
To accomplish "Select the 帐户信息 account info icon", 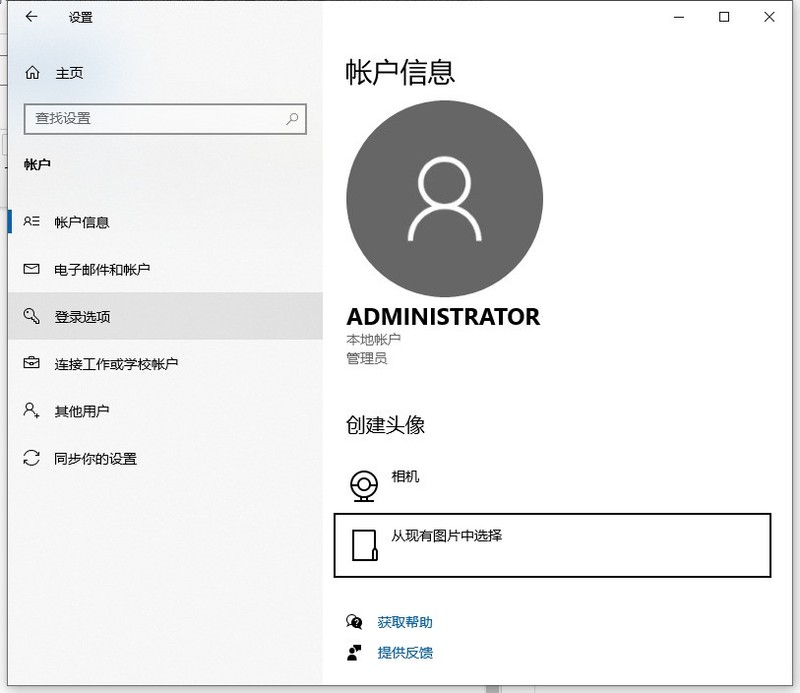I will pos(31,221).
